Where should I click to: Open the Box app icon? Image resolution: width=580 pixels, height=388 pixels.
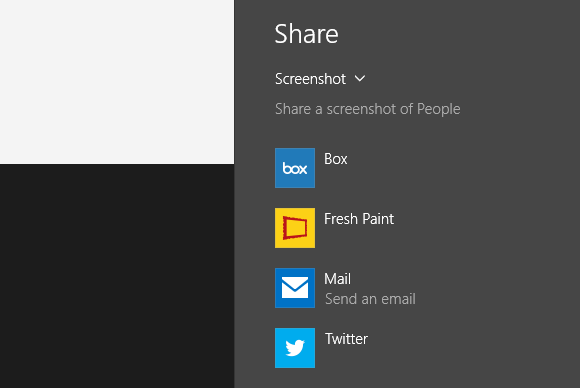pyautogui.click(x=295, y=168)
